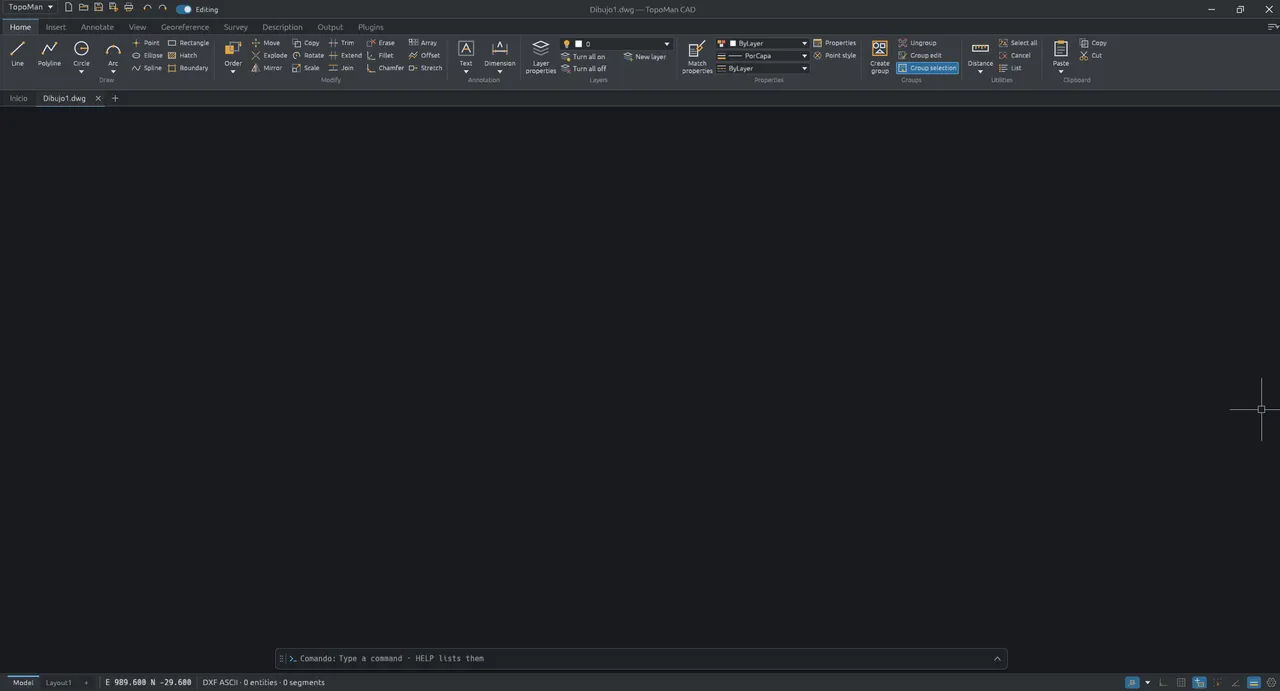The height and width of the screenshot is (691, 1280).
Task: Click the Redo arrow
Action: point(163,8)
